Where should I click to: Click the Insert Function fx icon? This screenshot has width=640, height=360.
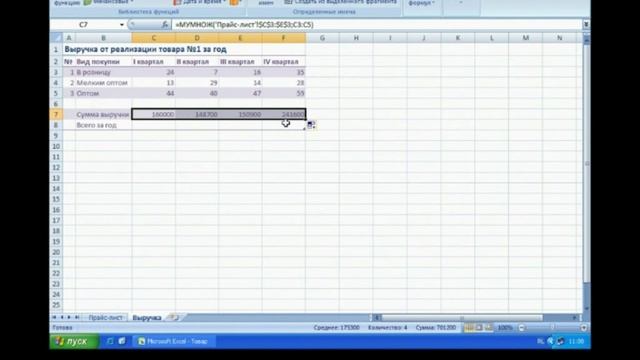coord(164,24)
